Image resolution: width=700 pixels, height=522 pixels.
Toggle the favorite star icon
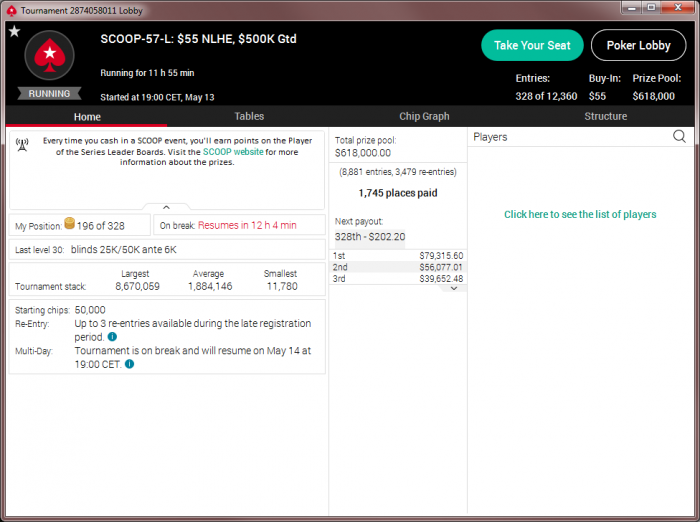[x=14, y=31]
